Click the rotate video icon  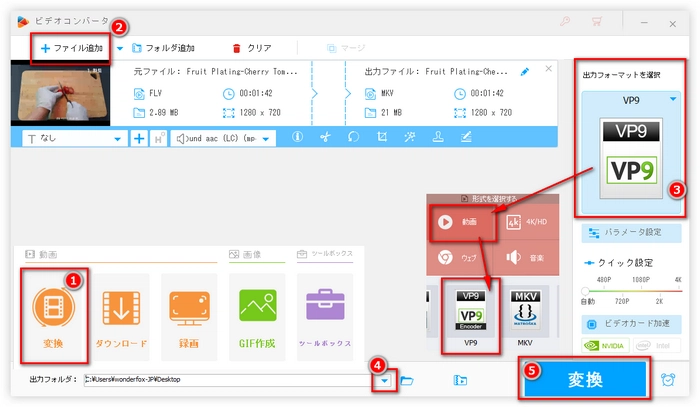[x=353, y=138]
